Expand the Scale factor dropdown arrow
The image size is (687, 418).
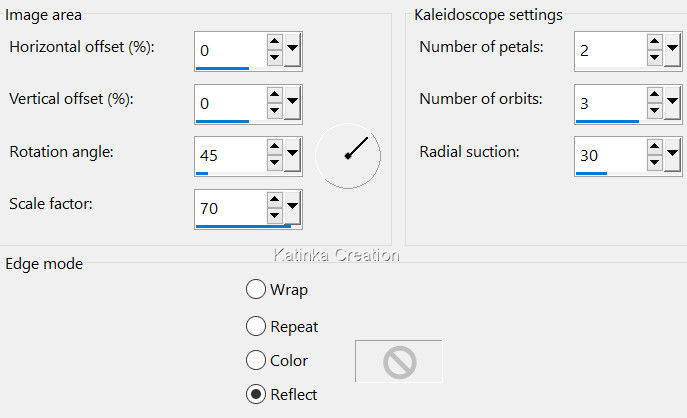point(292,208)
